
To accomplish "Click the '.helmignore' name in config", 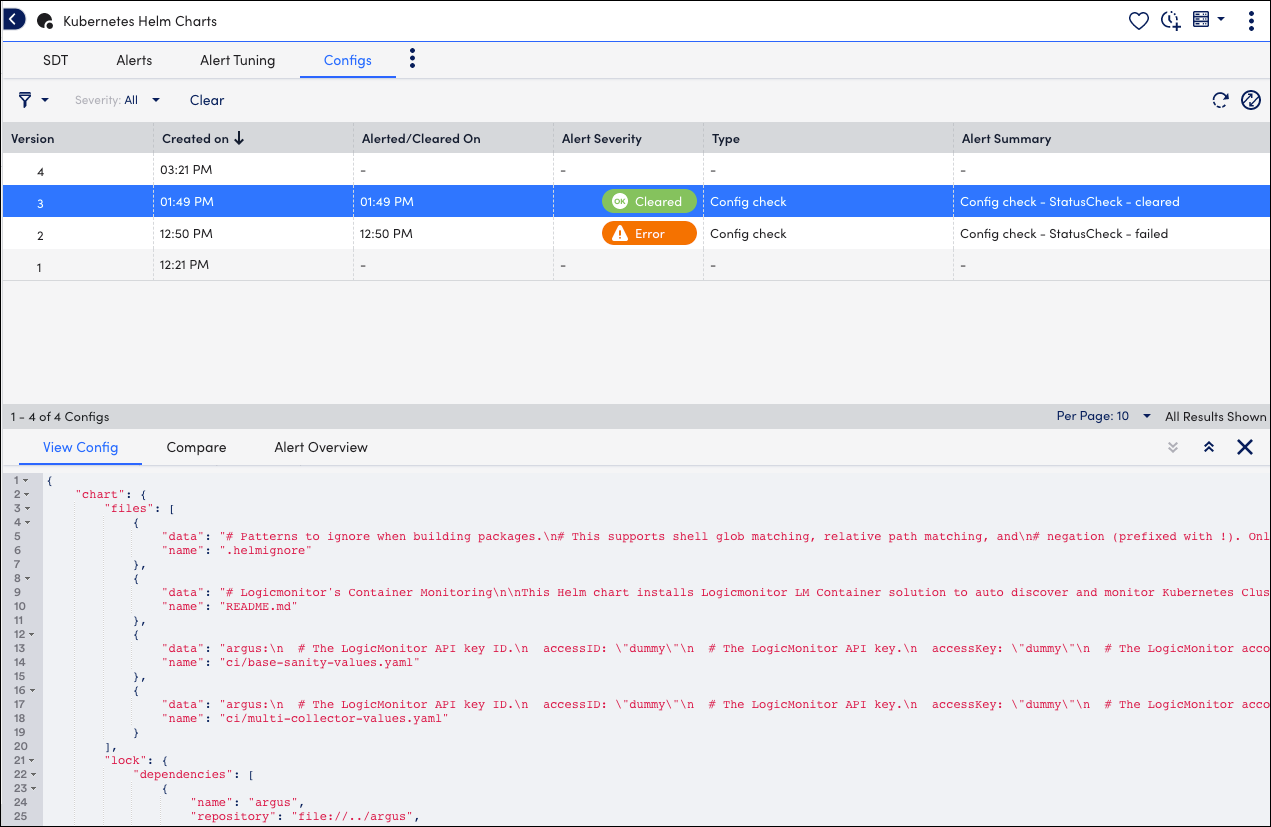I will point(265,550).
